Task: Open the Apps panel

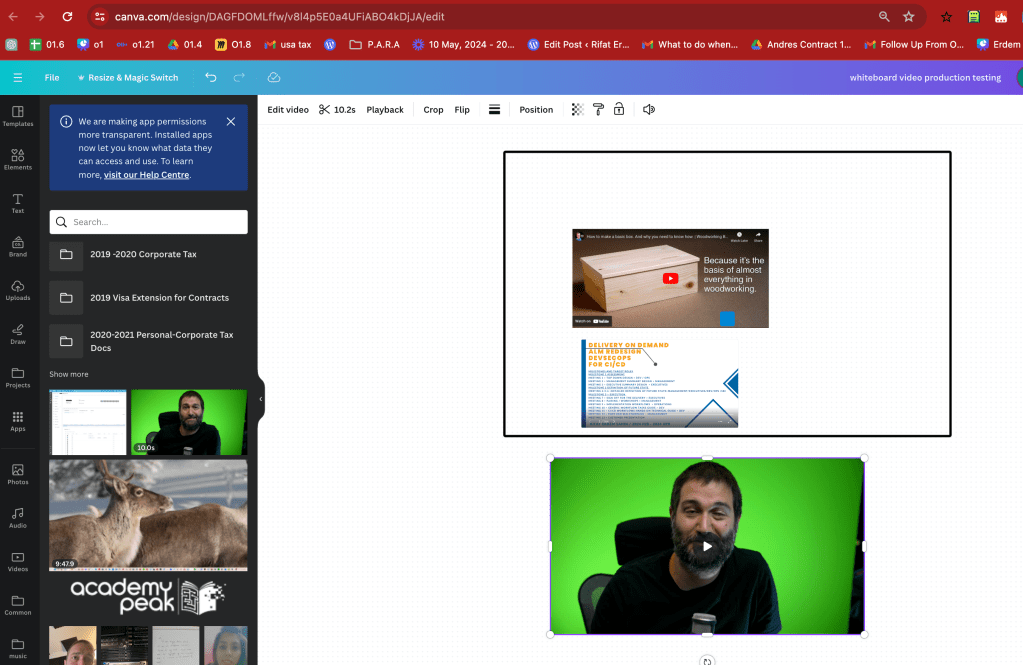Action: [x=18, y=422]
